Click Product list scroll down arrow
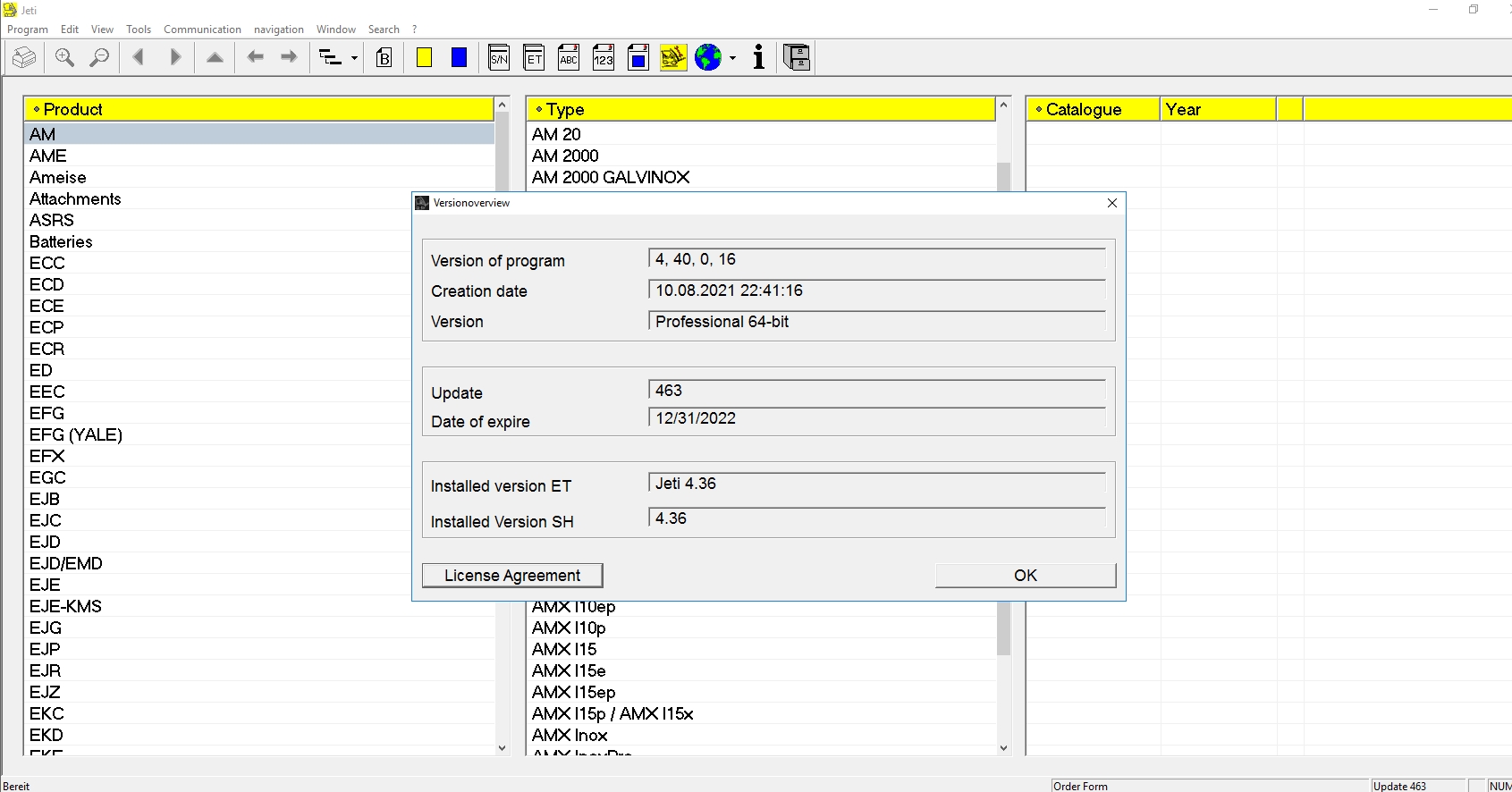Screen dimensions: 1512x792 [x=502, y=748]
